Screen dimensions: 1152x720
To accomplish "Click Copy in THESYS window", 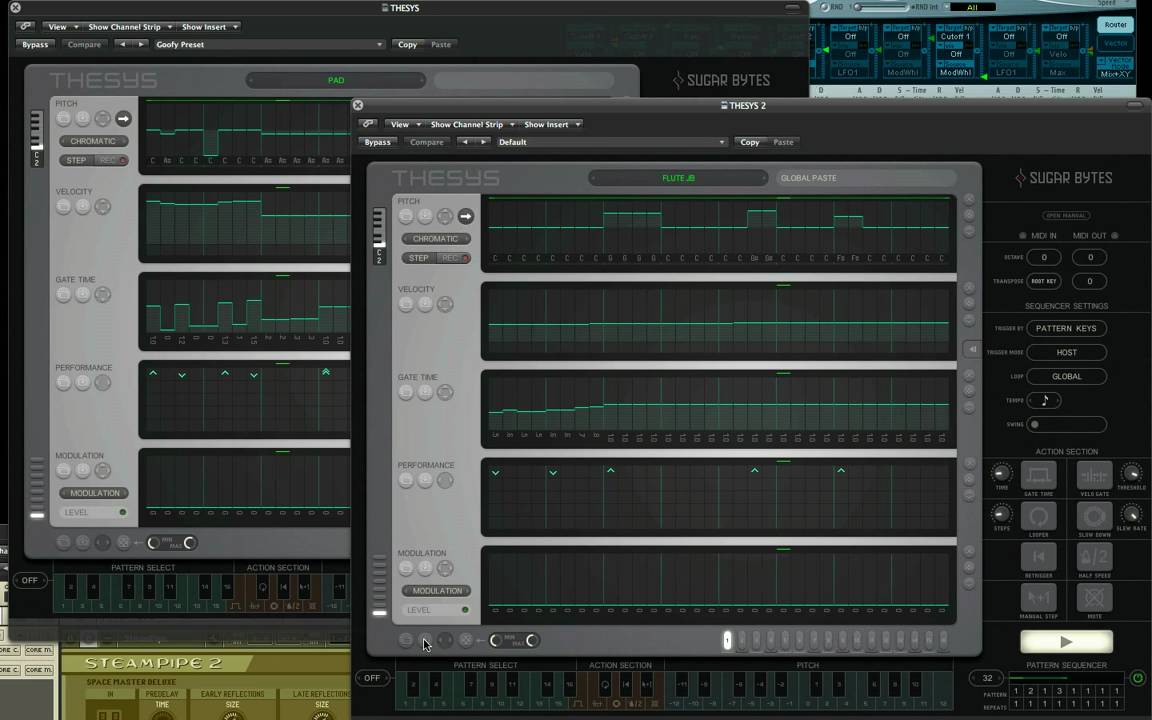I will (x=407, y=45).
